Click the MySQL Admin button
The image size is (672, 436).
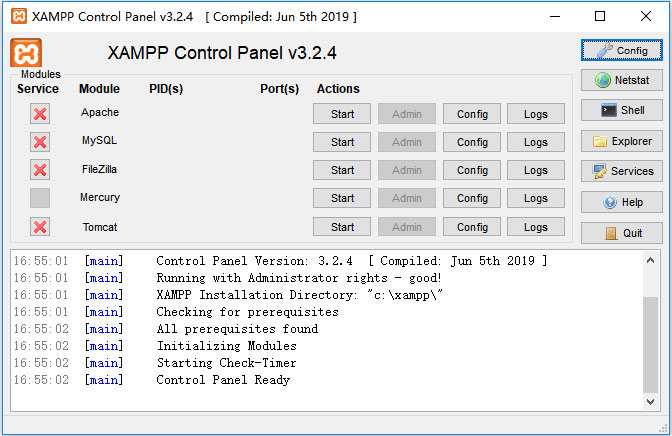[407, 142]
